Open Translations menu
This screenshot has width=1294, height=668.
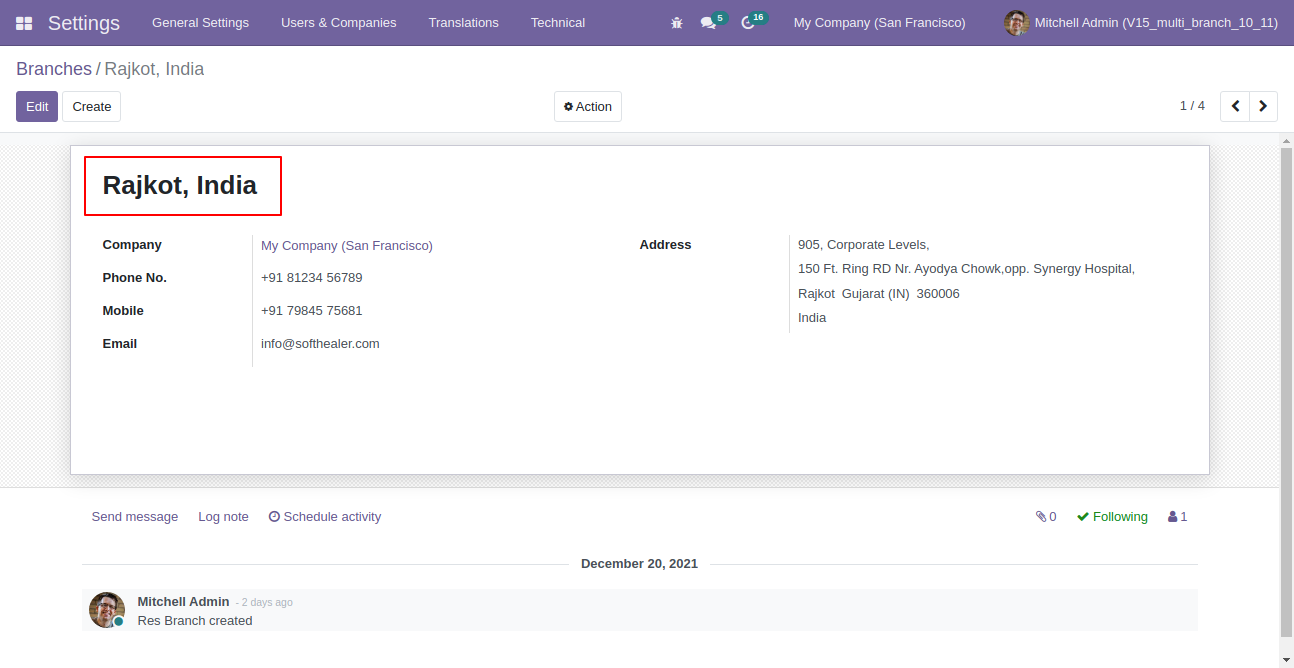click(x=463, y=23)
